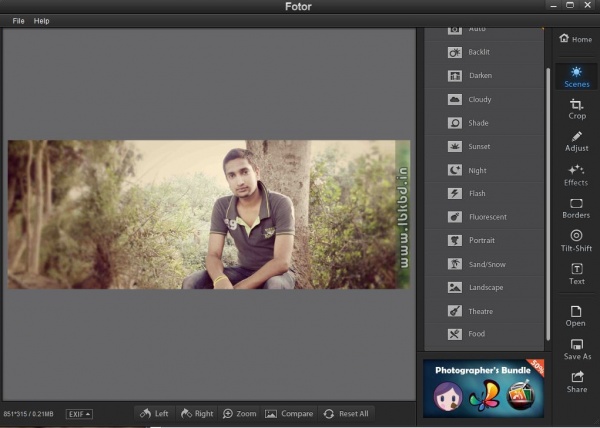Apply the Landscape scene icon
The height and width of the screenshot is (428, 600).
click(455, 288)
